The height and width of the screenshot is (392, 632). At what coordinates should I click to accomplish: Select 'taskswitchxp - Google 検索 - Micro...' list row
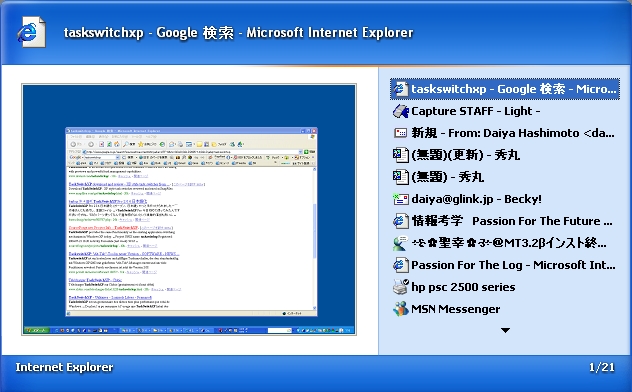pyautogui.click(x=505, y=89)
